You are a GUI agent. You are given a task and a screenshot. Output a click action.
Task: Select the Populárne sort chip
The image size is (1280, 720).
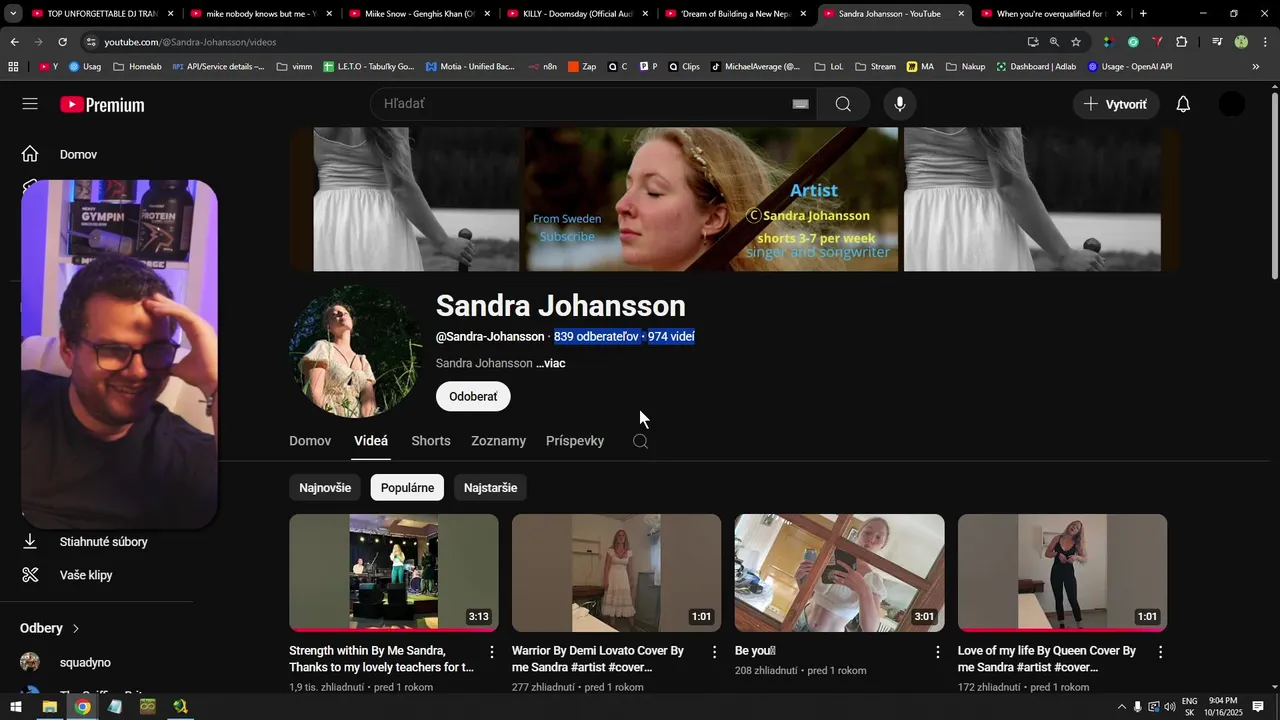pos(407,488)
